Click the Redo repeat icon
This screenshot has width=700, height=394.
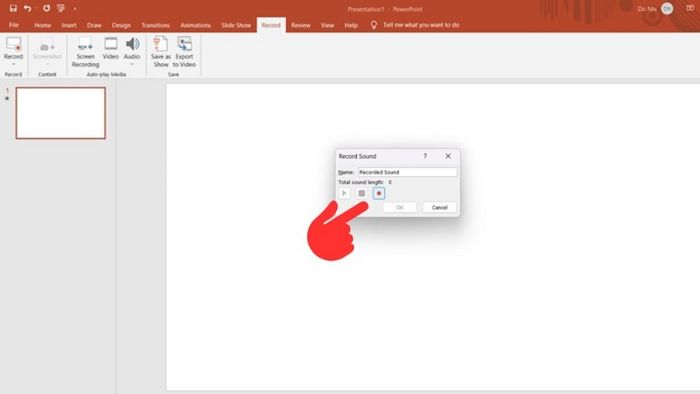46,8
